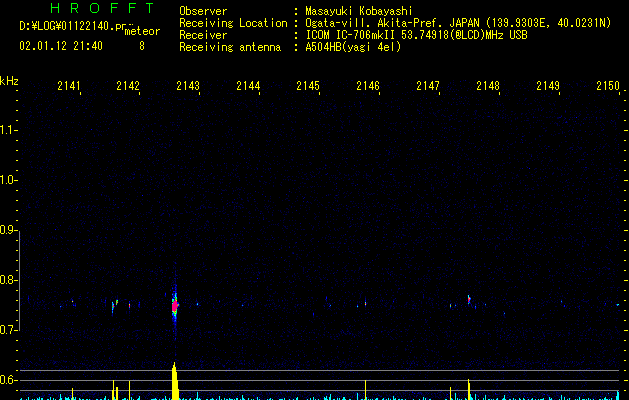This screenshot has width=629, height=400.
Task: Click frequency axis label 0.6
Action: 8,380
